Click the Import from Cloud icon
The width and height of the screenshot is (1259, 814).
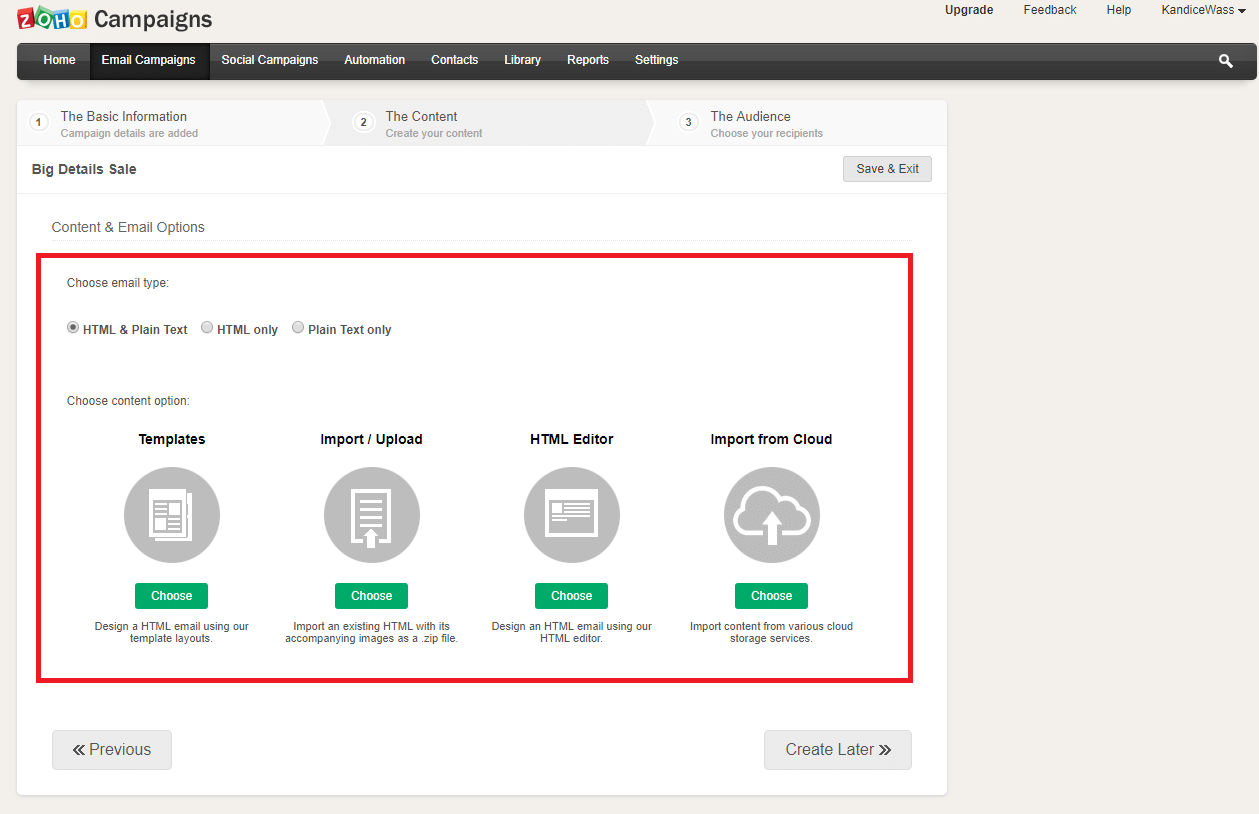coord(772,515)
